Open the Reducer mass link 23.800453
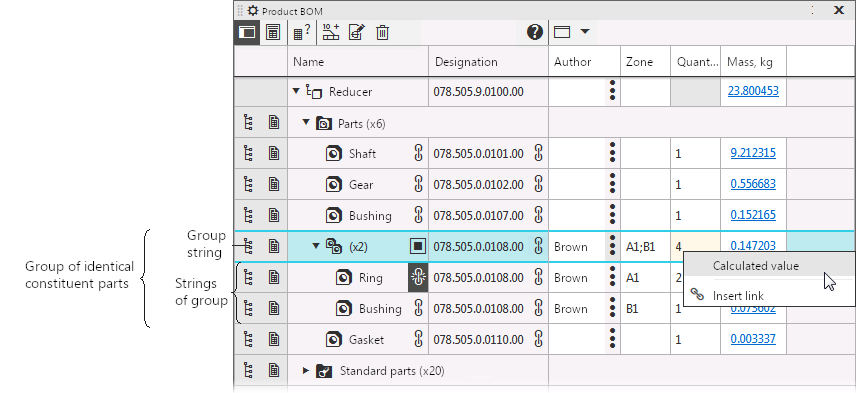This screenshot has width=856, height=393. coord(753,91)
